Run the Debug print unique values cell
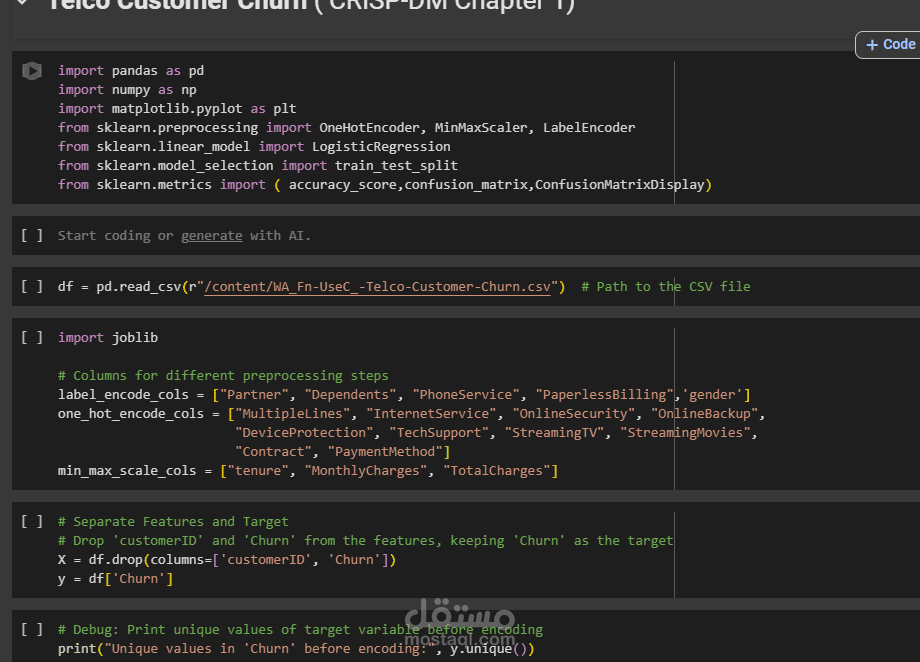The height and width of the screenshot is (662, 920). pos(32,630)
